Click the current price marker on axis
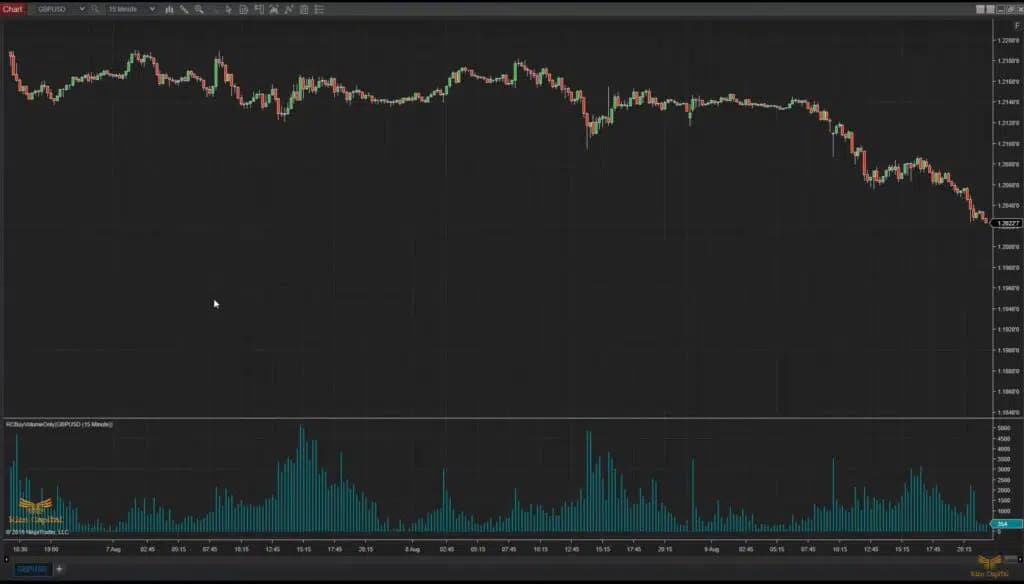Image resolution: width=1024 pixels, height=584 pixels. point(1005,223)
